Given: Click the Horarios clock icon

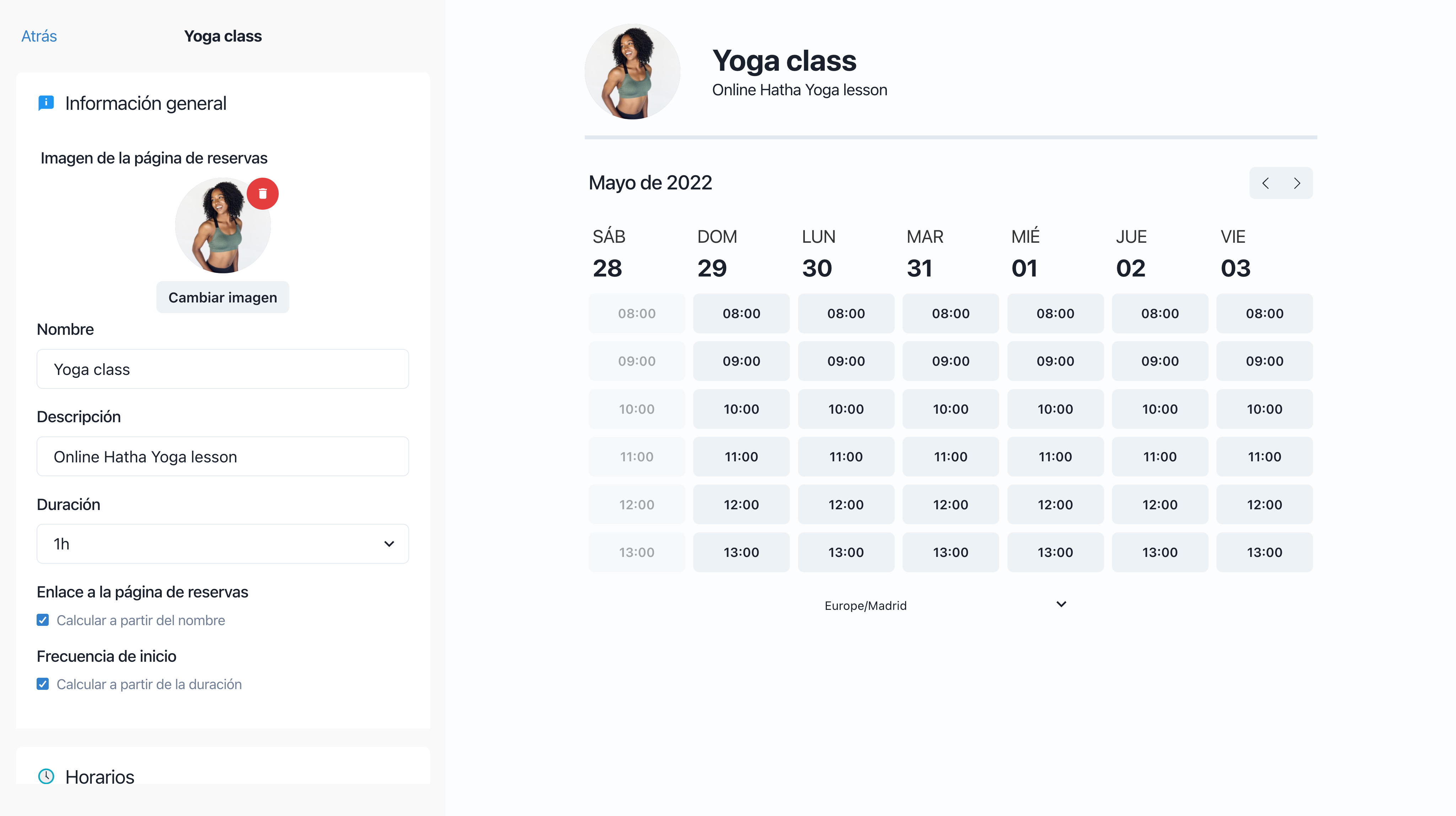Looking at the screenshot, I should (x=46, y=776).
